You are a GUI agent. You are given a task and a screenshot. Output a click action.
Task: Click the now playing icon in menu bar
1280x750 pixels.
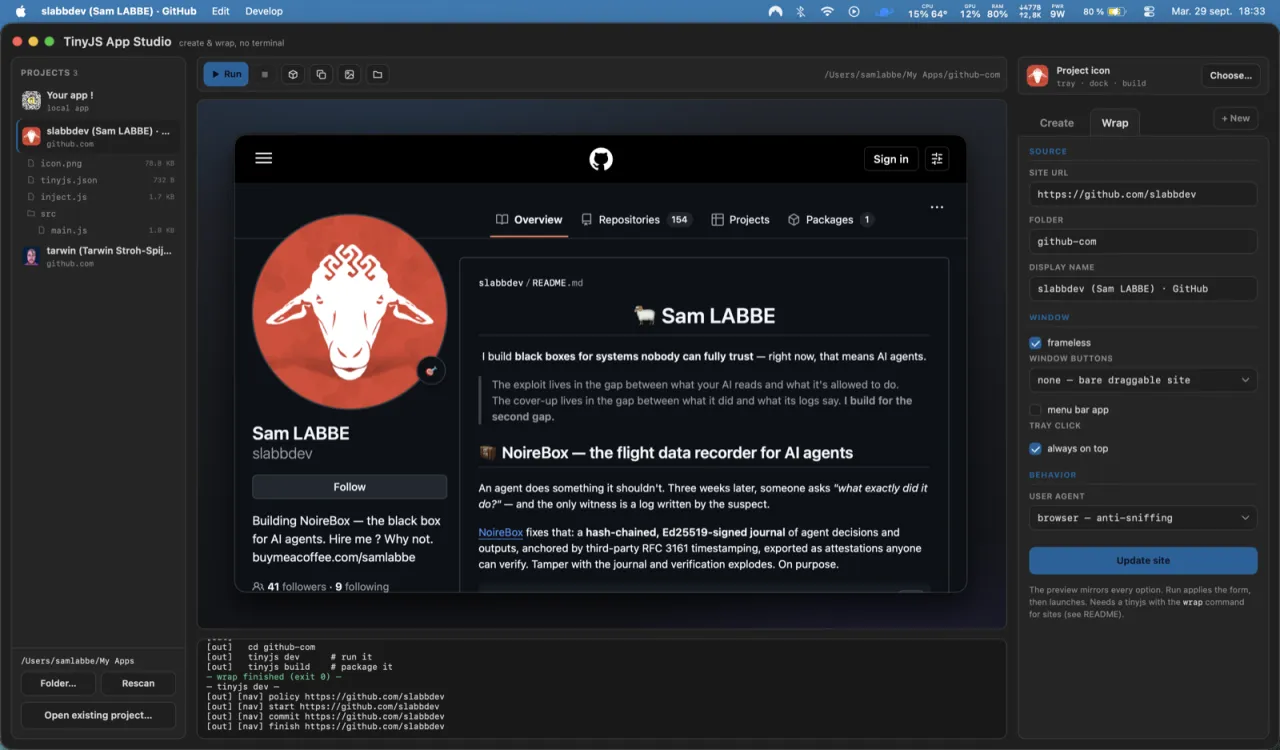854,12
